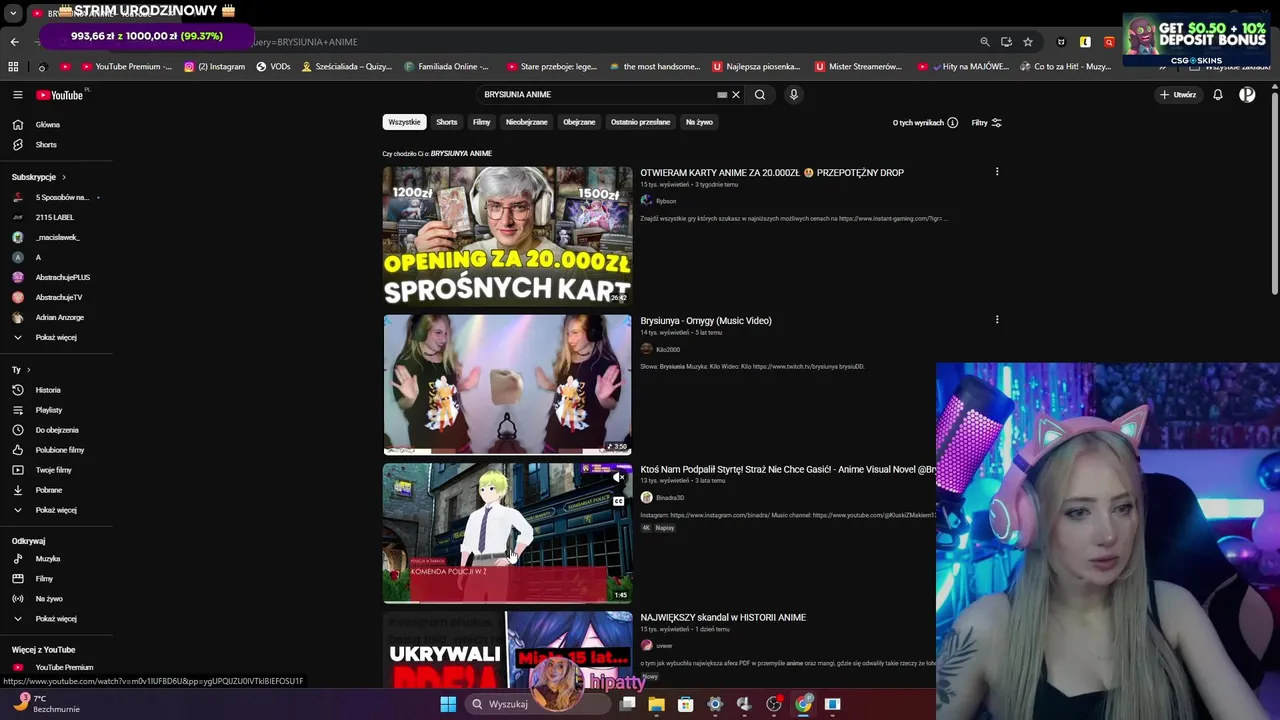Click the Utwórz create button
Viewport: 1280px width, 720px height.
tap(1178, 95)
